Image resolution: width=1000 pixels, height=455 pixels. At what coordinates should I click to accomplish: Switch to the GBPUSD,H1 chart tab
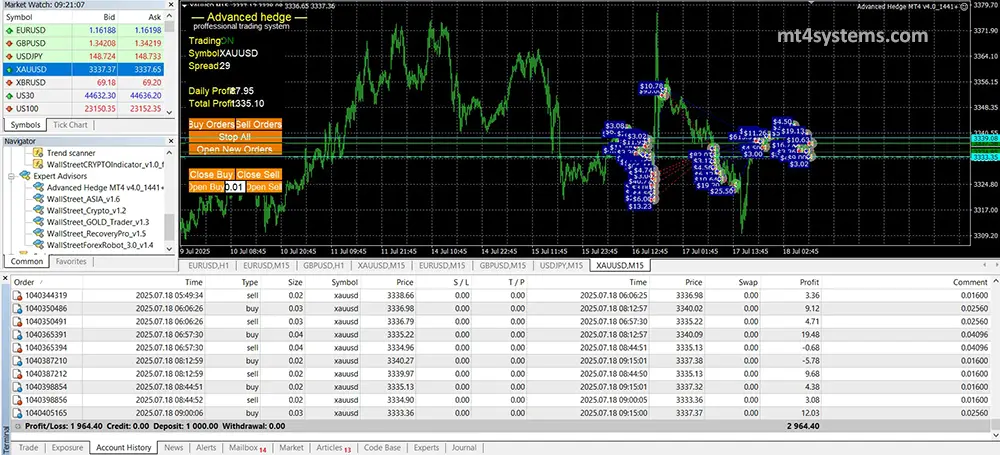tap(320, 266)
